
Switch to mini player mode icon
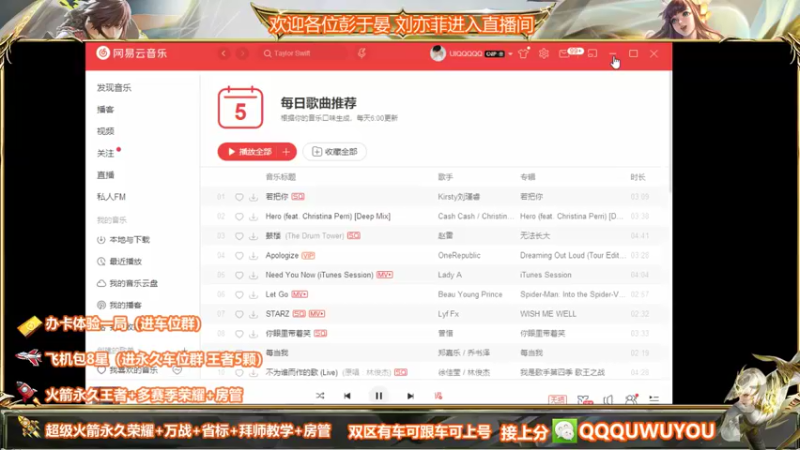[x=592, y=53]
